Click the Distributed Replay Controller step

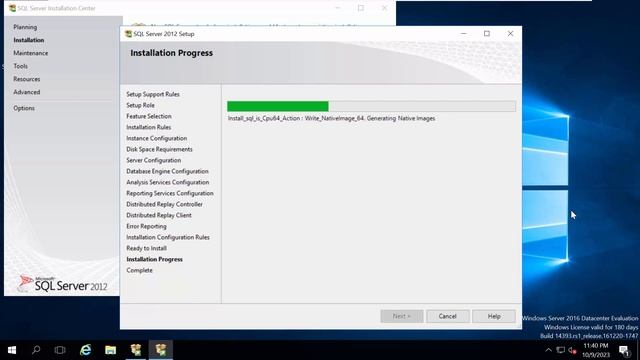pyautogui.click(x=164, y=204)
